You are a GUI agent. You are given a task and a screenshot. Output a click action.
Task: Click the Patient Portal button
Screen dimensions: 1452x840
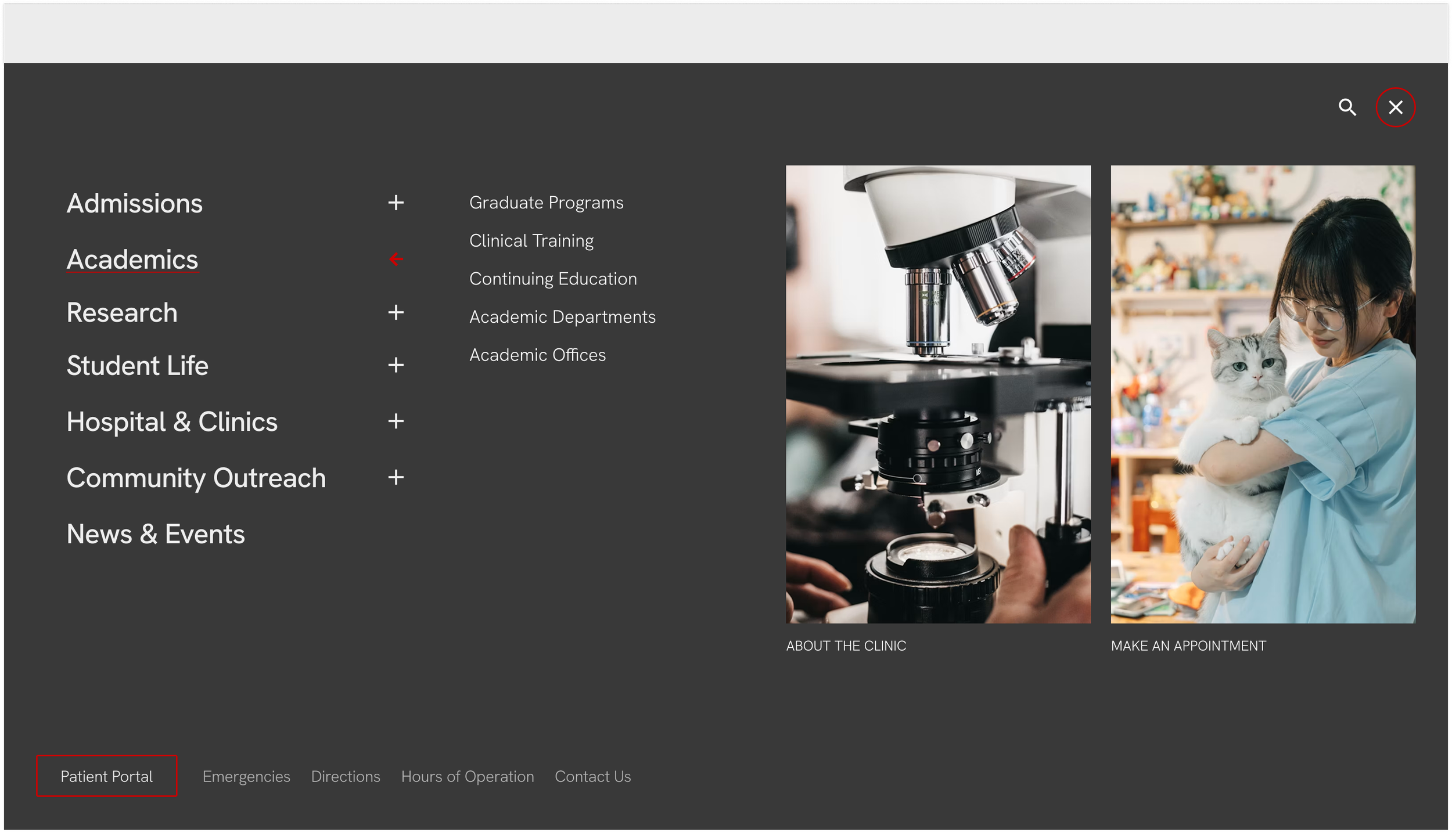(x=107, y=776)
